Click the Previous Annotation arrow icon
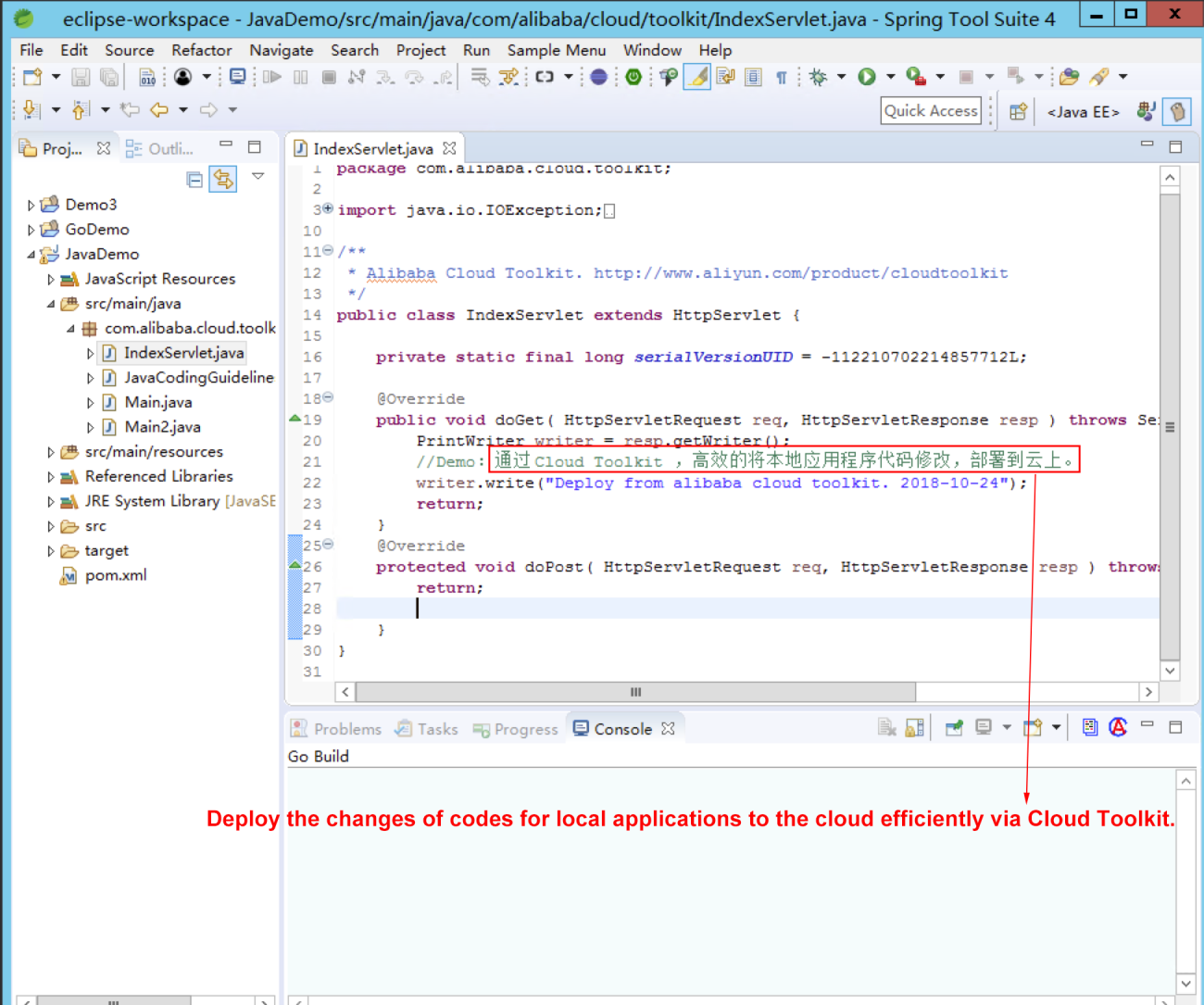Screen dimensions: 1204x1005 pyautogui.click(x=81, y=110)
